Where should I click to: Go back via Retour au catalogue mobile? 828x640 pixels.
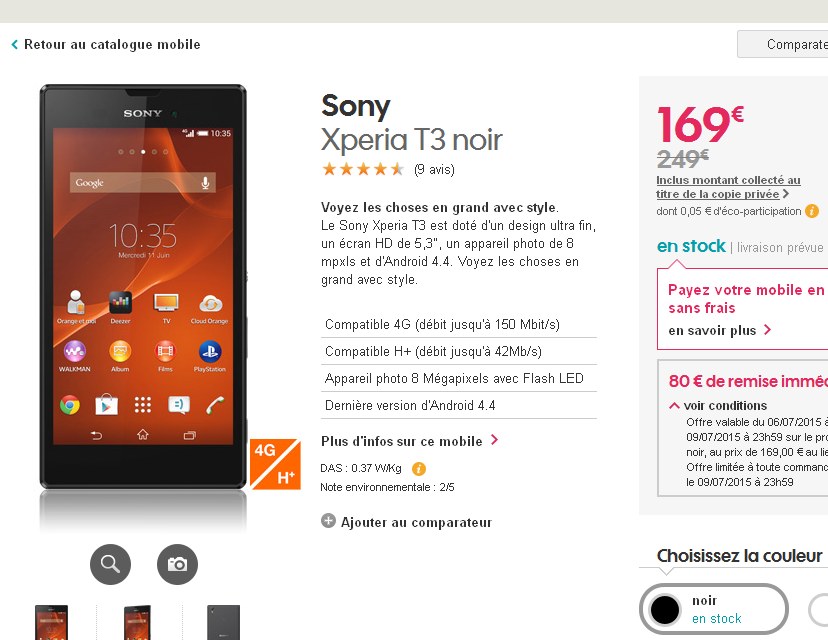112,44
